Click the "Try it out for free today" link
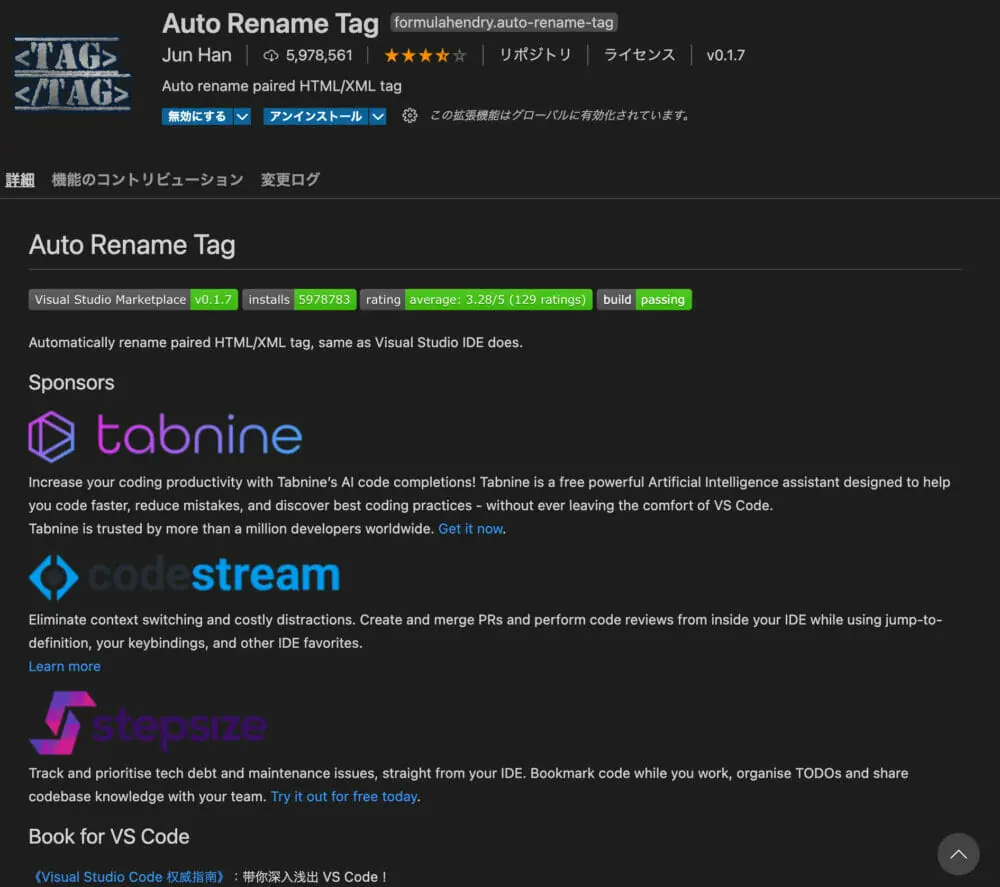1000x887 pixels. pyautogui.click(x=344, y=796)
